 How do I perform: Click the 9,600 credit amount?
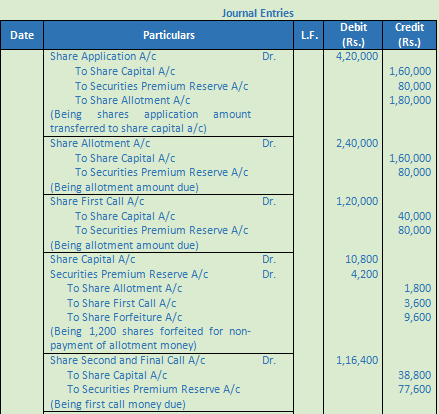coord(418,317)
